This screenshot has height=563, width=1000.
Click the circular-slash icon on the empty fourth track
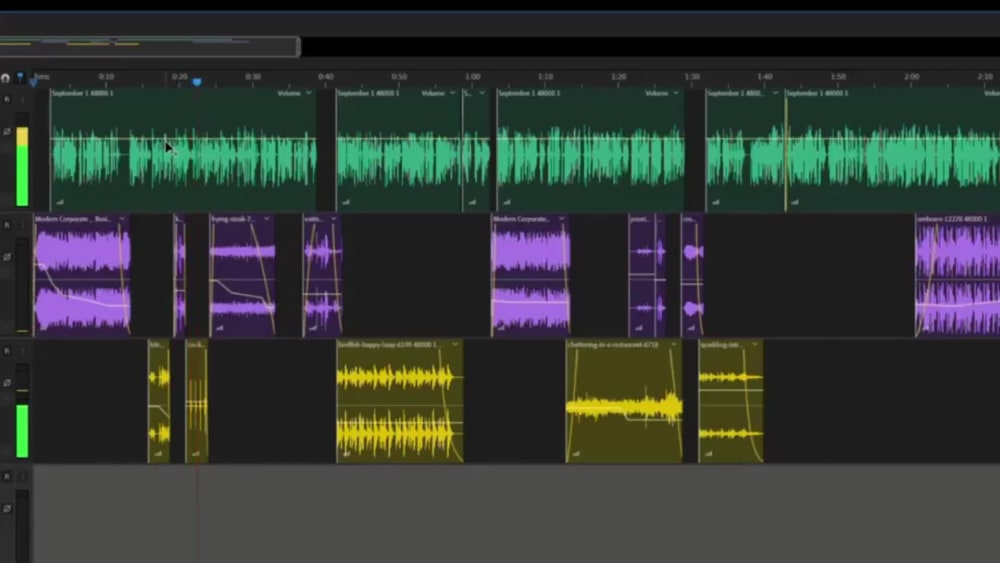(7, 508)
